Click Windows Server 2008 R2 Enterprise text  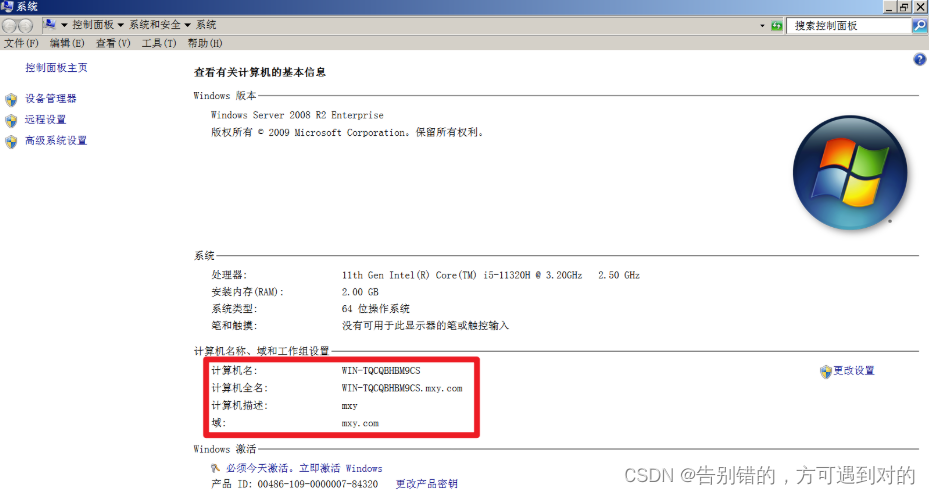click(297, 115)
